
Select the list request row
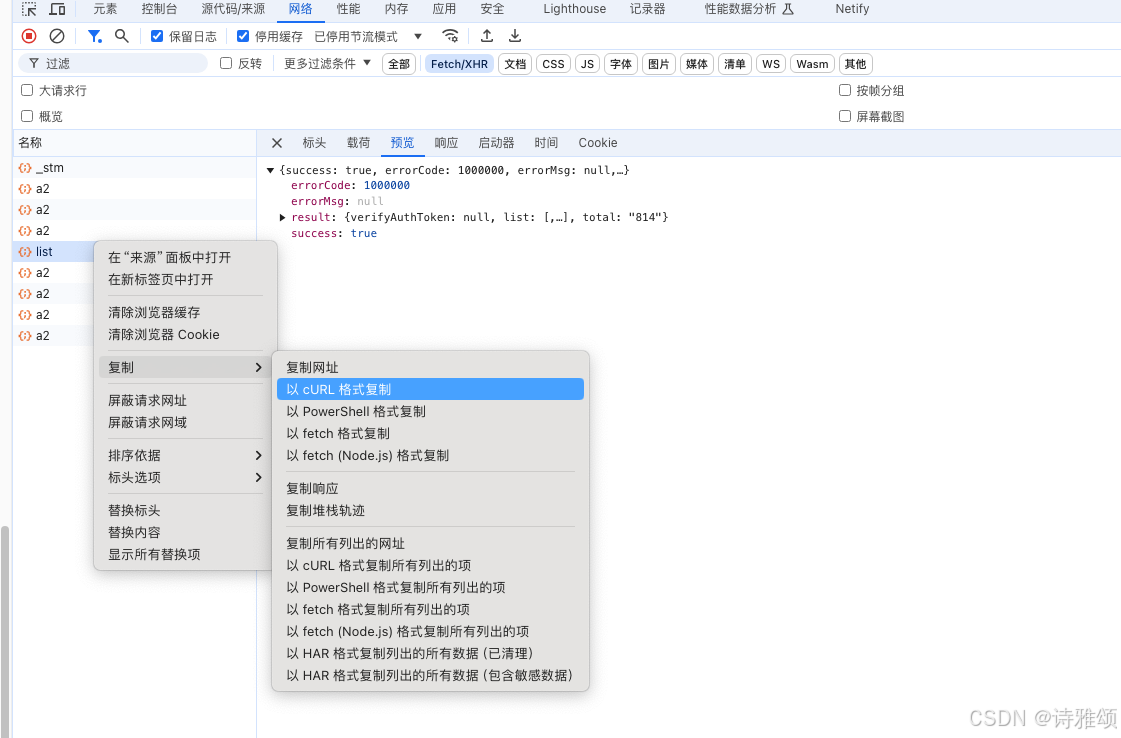coord(54,252)
